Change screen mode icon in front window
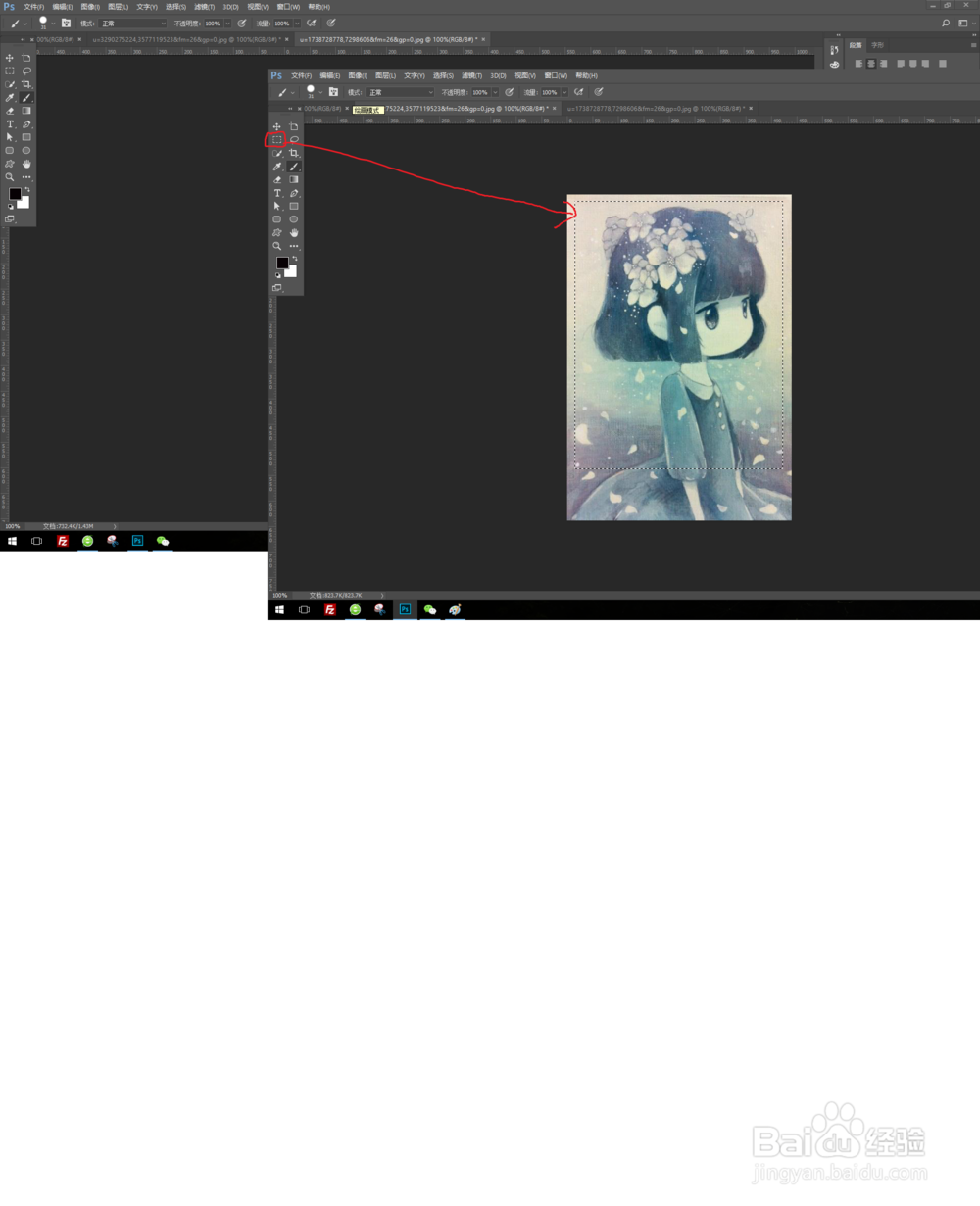Viewport: 980px width, 1206px height. click(276, 288)
